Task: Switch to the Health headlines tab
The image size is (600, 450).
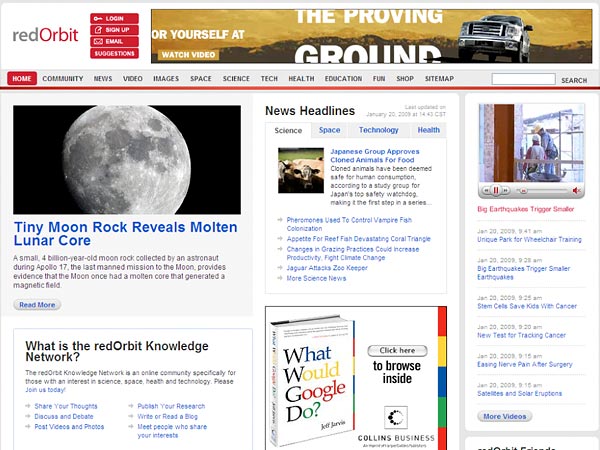Action: (429, 130)
